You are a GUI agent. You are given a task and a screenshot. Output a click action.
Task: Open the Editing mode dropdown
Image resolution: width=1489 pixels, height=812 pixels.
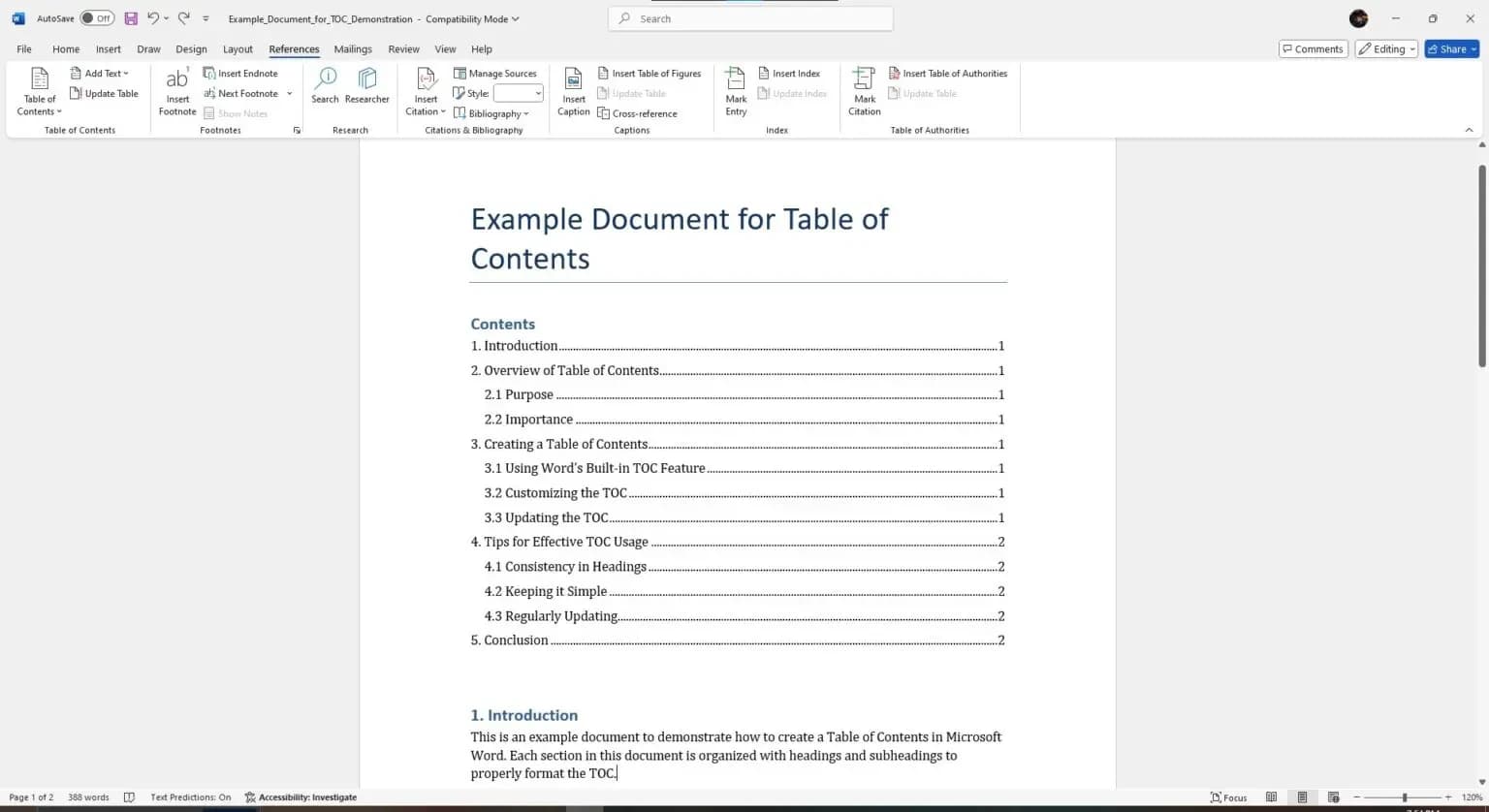pyautogui.click(x=1386, y=49)
